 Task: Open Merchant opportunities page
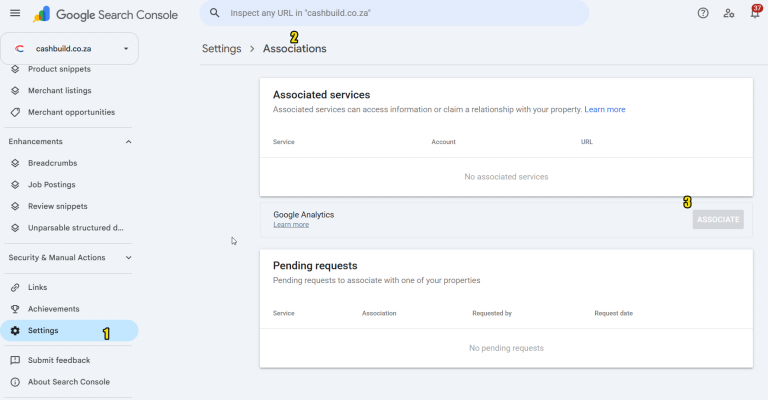(72, 112)
